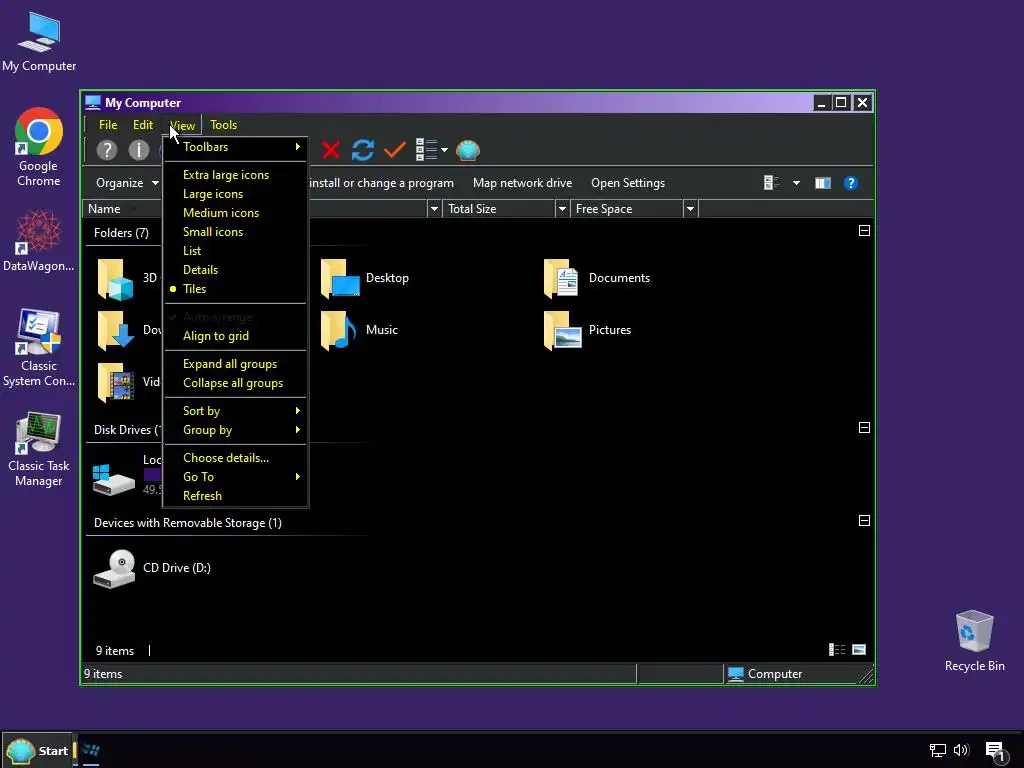Select the Downloads folder icon

coord(116,330)
